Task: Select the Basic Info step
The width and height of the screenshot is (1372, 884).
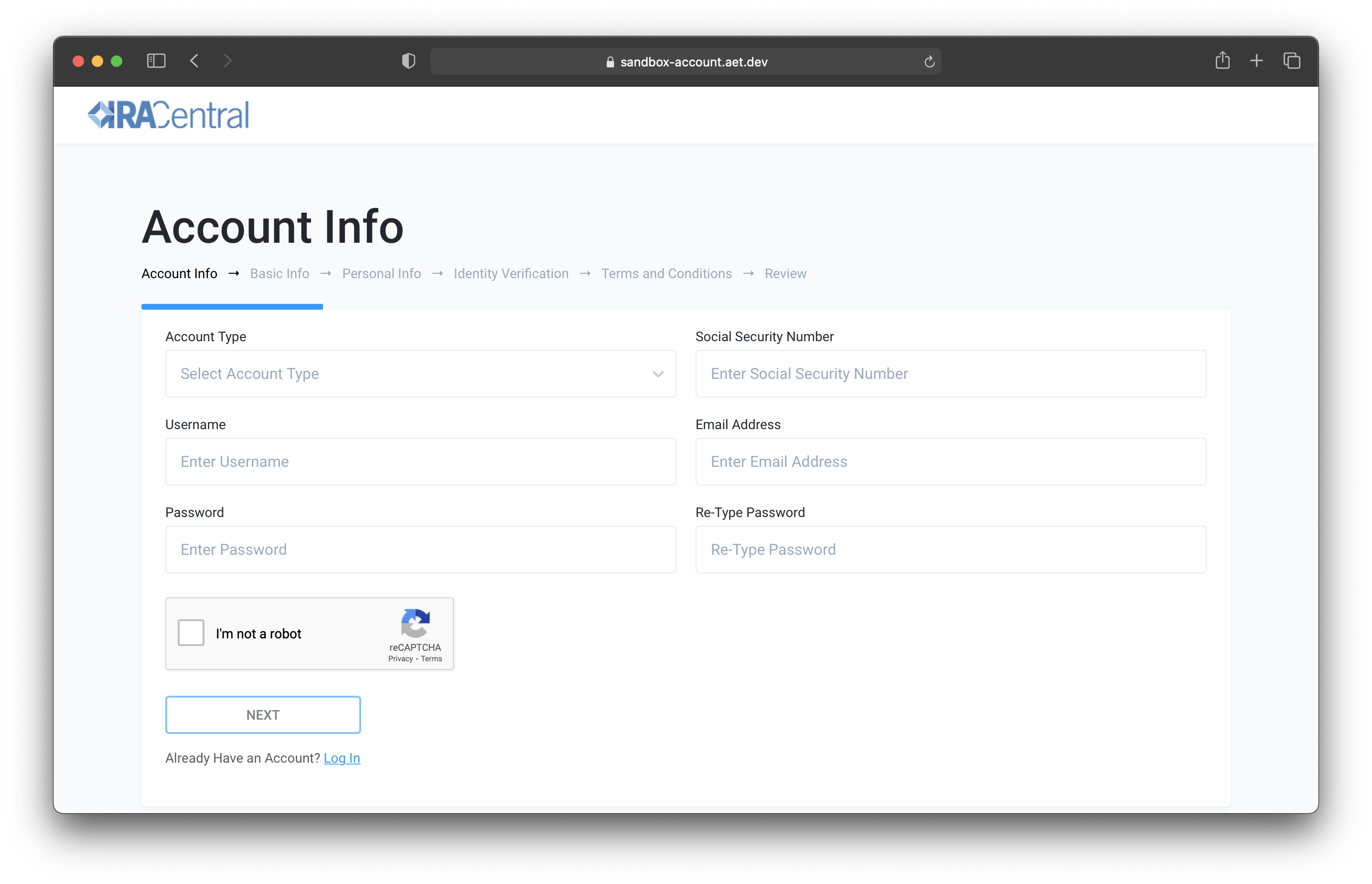Action: 279,274
